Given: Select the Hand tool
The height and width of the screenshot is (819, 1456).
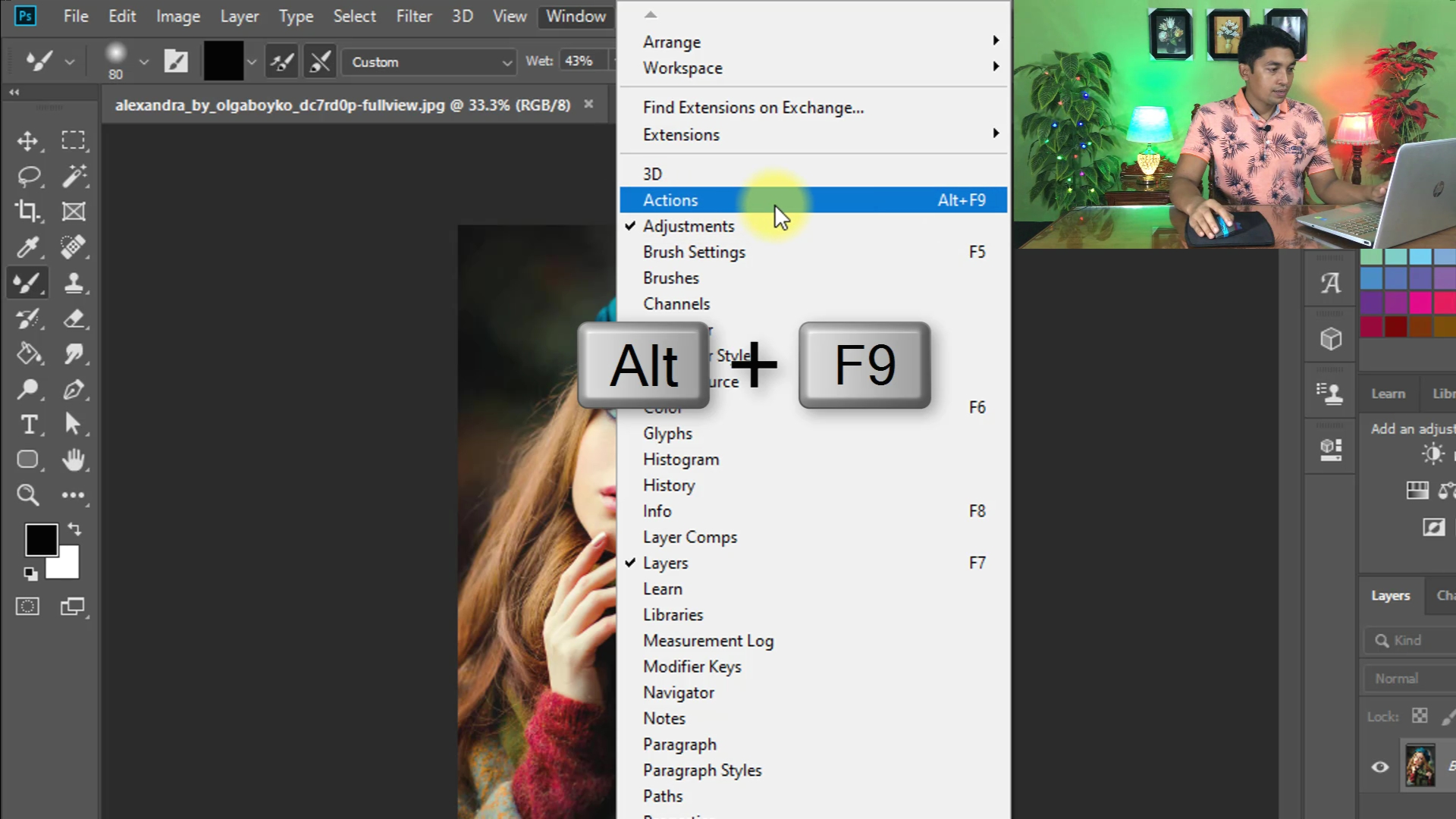Looking at the screenshot, I should click(74, 460).
